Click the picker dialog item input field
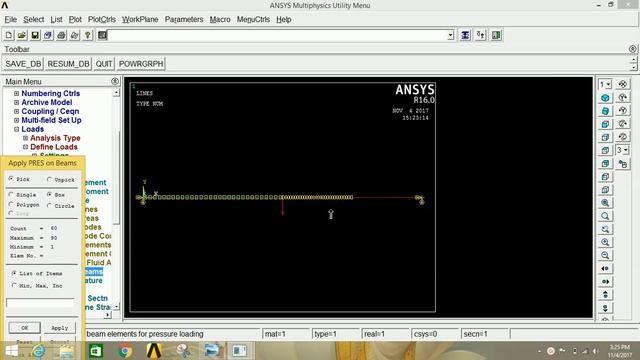This screenshot has width=640, height=360. 40,303
